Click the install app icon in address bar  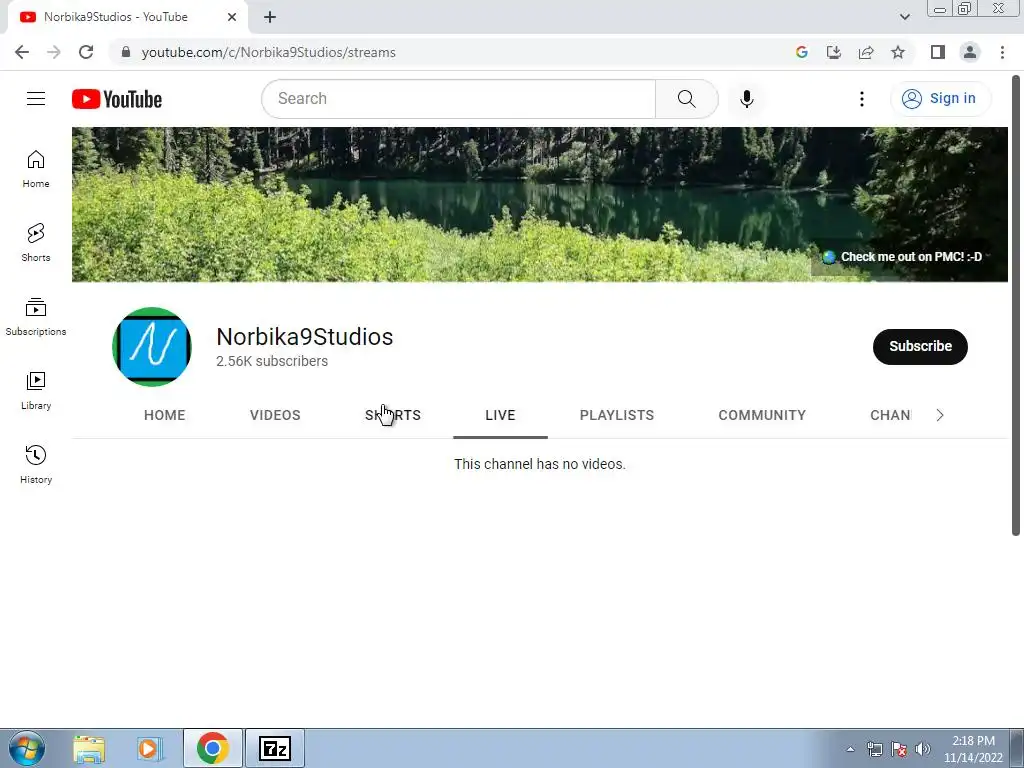[834, 52]
